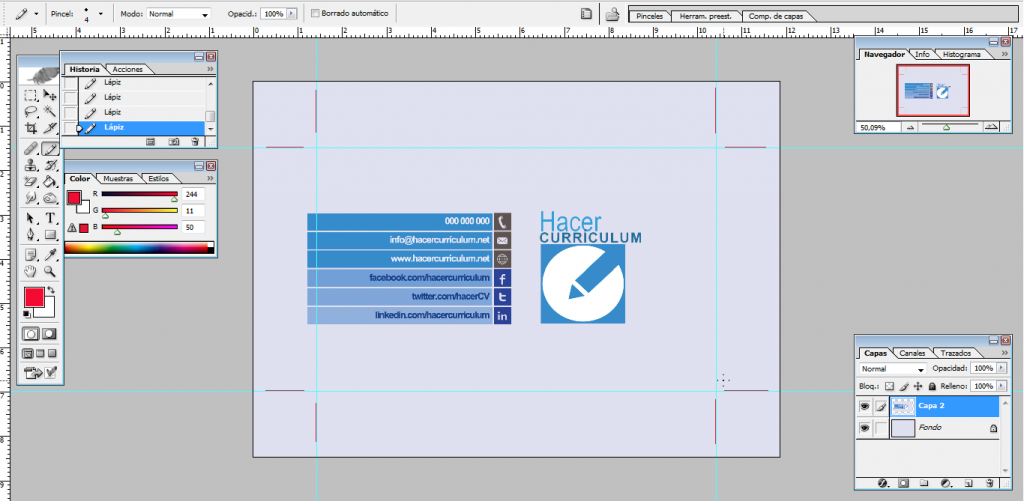Add layer style from Layers panel
The image size is (1024, 501).
pos(882,483)
